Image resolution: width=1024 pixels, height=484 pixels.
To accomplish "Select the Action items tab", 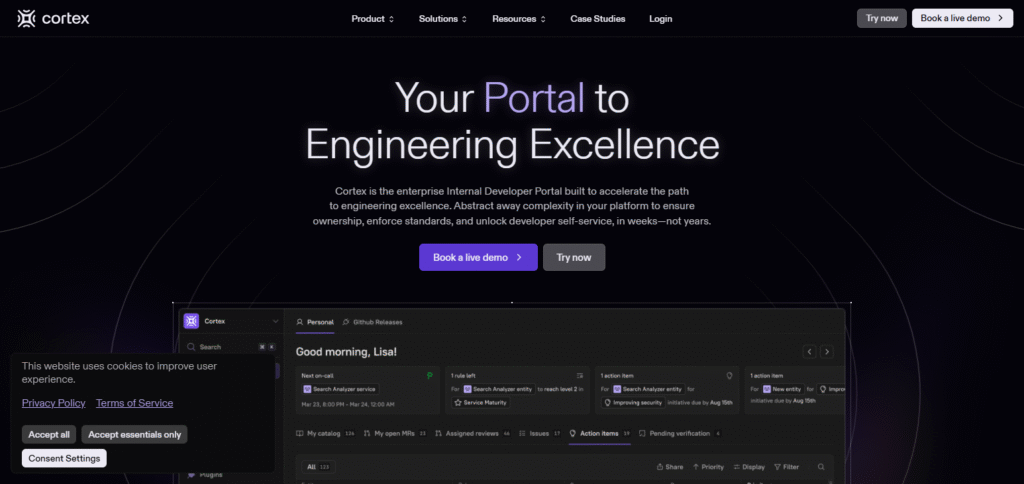I will (x=600, y=433).
